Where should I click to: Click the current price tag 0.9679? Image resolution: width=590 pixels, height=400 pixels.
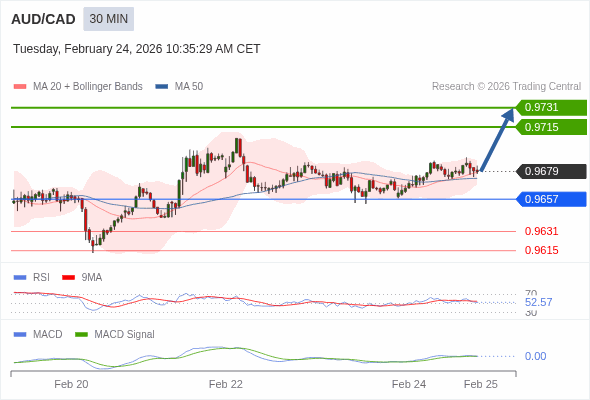coord(551,171)
